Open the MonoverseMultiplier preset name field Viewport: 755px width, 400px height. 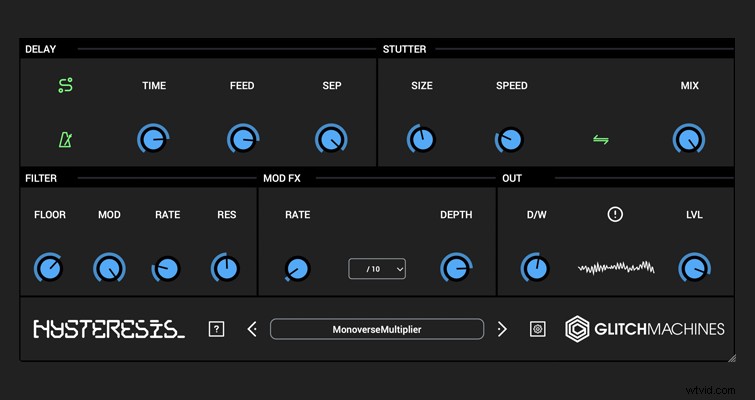377,329
